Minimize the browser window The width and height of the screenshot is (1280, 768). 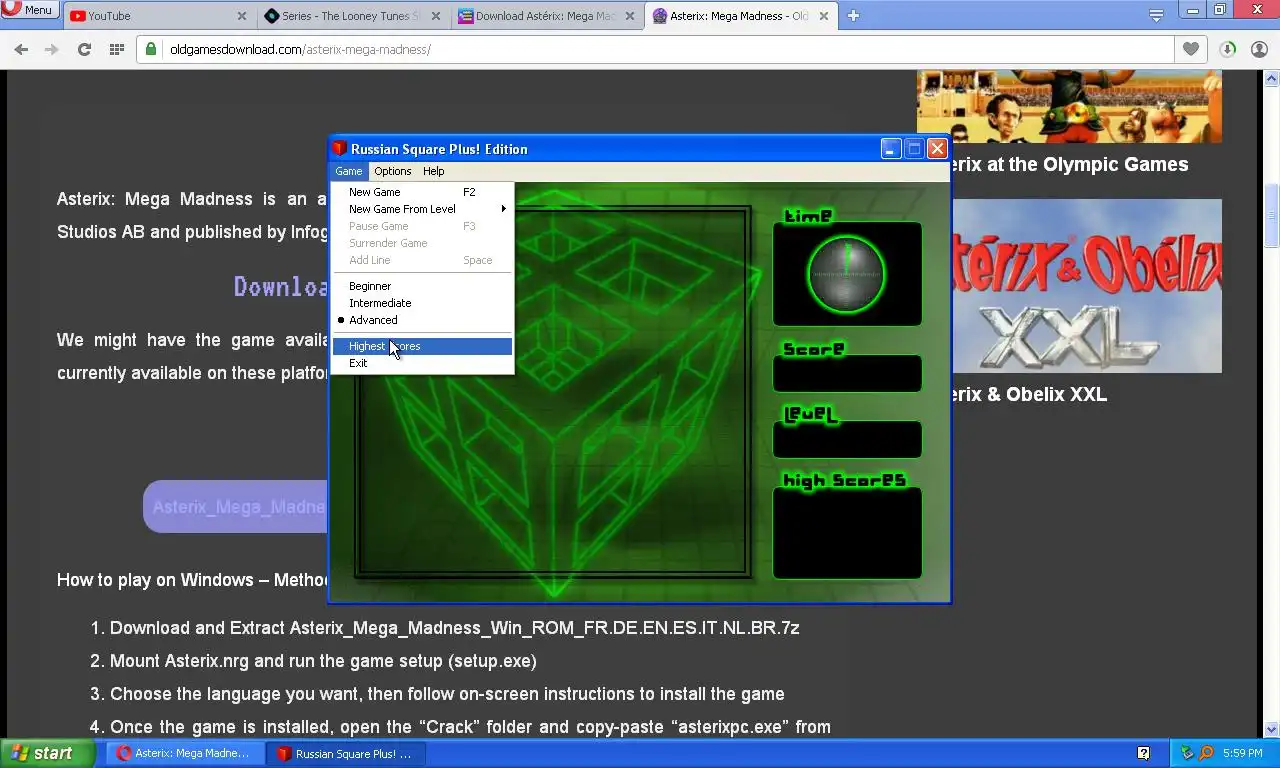pyautogui.click(x=1193, y=10)
